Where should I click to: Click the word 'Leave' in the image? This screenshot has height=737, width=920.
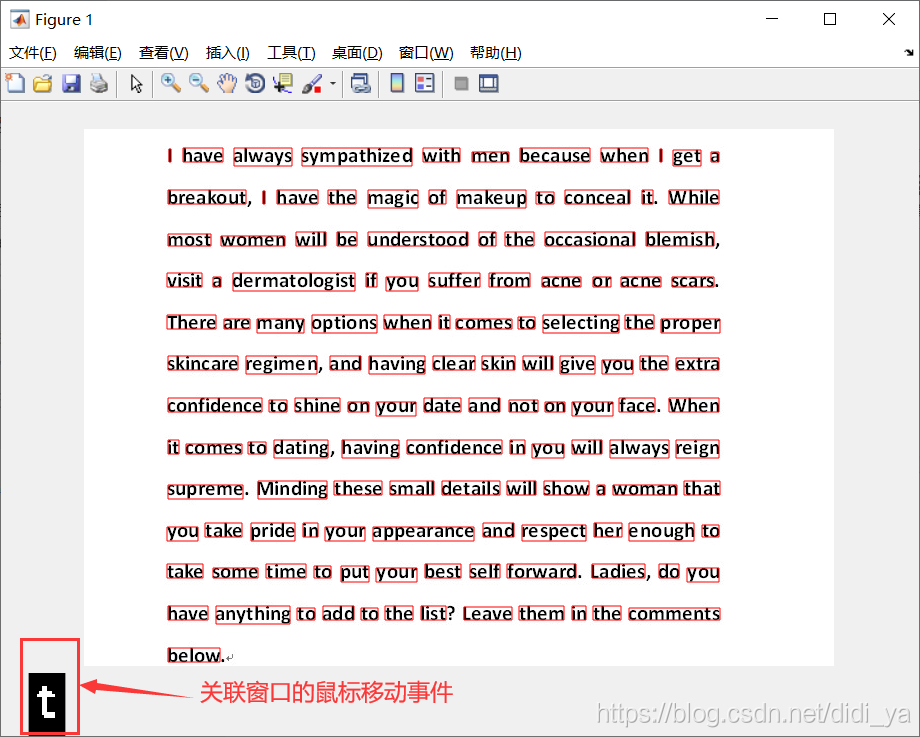coord(488,614)
